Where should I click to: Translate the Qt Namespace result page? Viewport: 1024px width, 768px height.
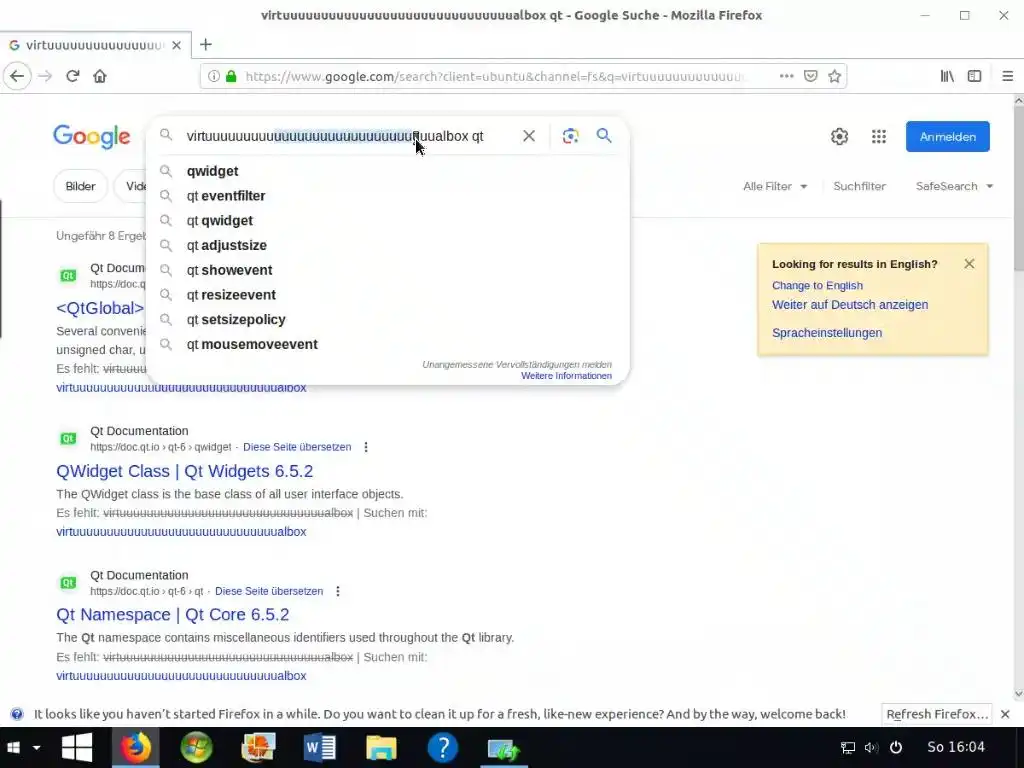(268, 591)
